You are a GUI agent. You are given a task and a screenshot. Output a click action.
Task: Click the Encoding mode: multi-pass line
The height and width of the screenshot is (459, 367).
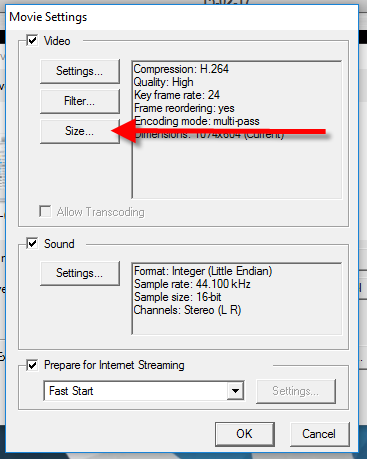[197, 121]
